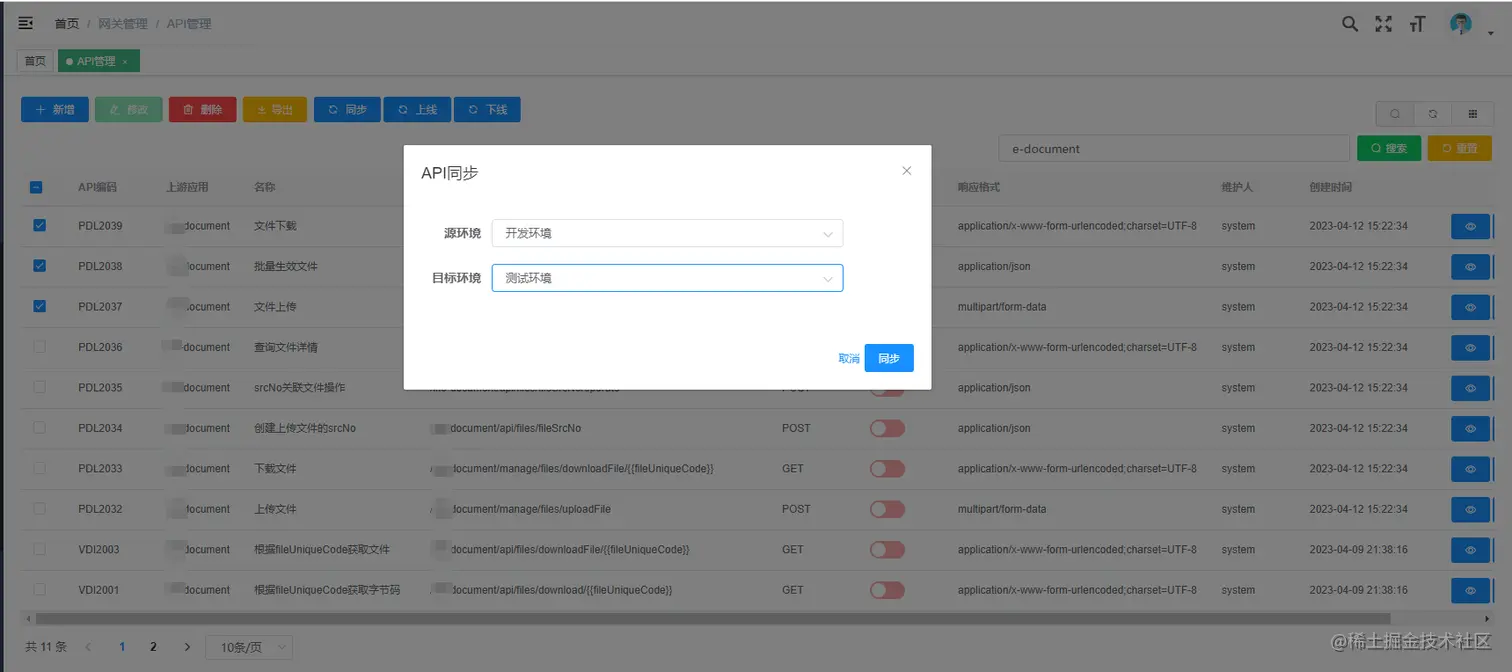Toggle the select-all checkbox in table header

36,187
